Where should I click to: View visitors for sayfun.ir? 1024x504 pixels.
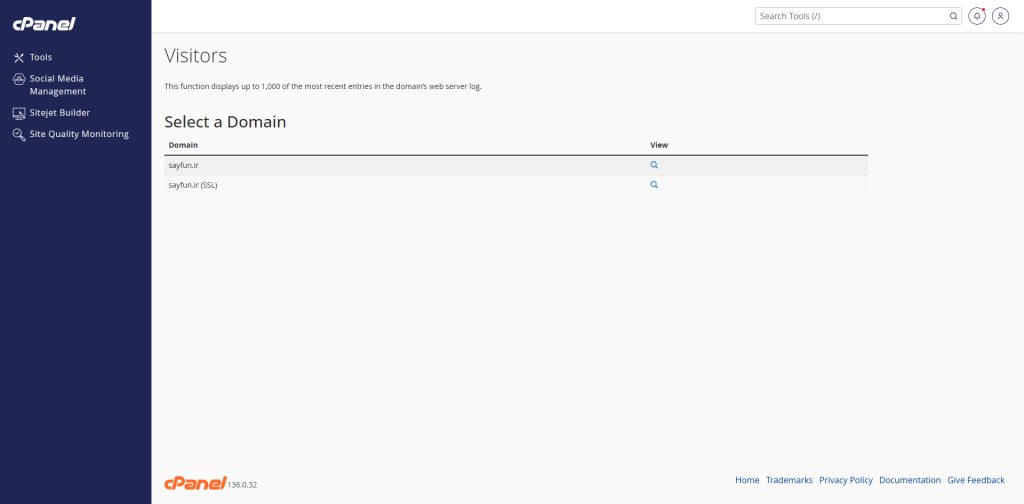(654, 165)
